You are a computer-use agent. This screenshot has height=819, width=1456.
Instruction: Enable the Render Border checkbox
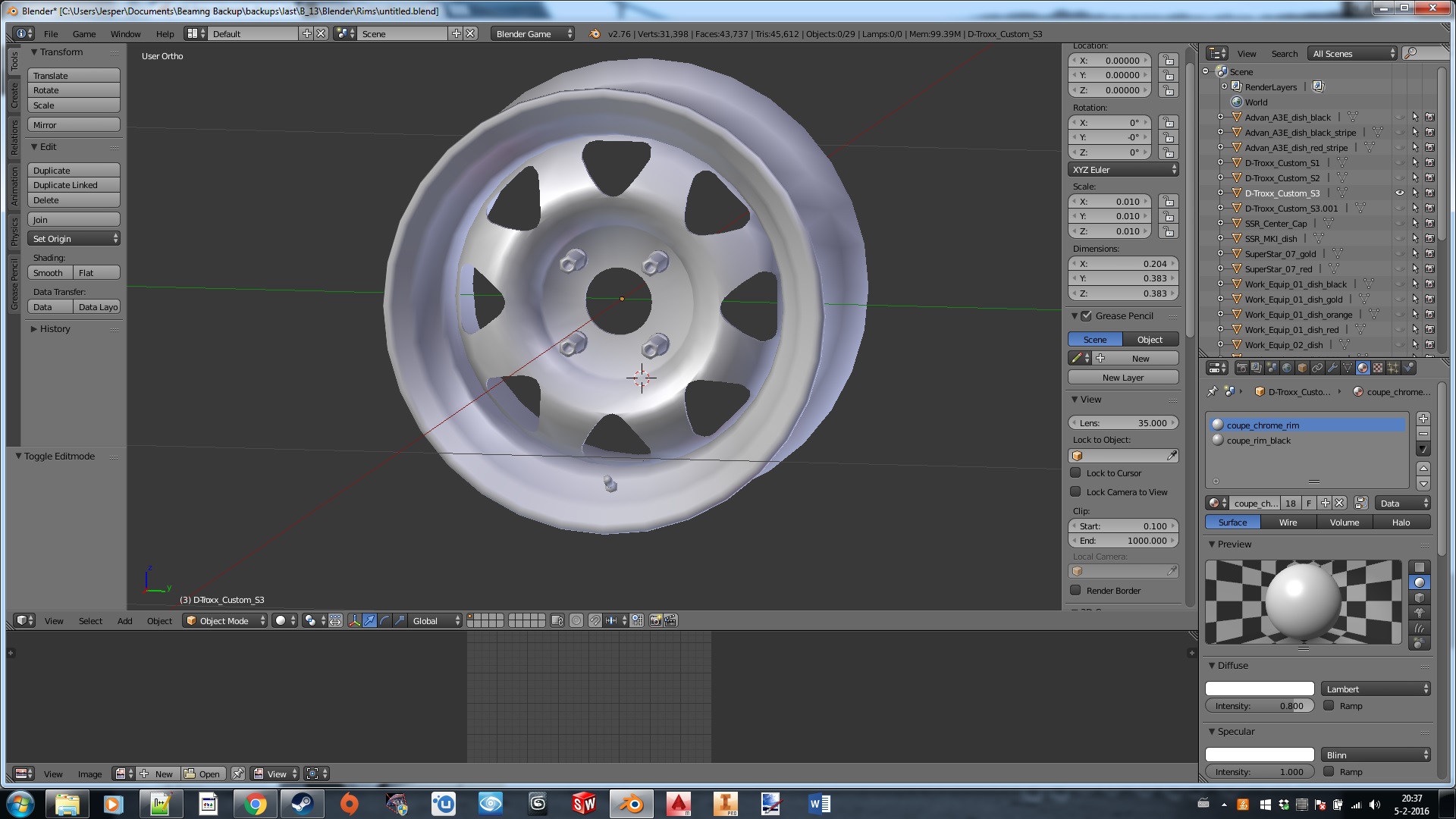1075,590
